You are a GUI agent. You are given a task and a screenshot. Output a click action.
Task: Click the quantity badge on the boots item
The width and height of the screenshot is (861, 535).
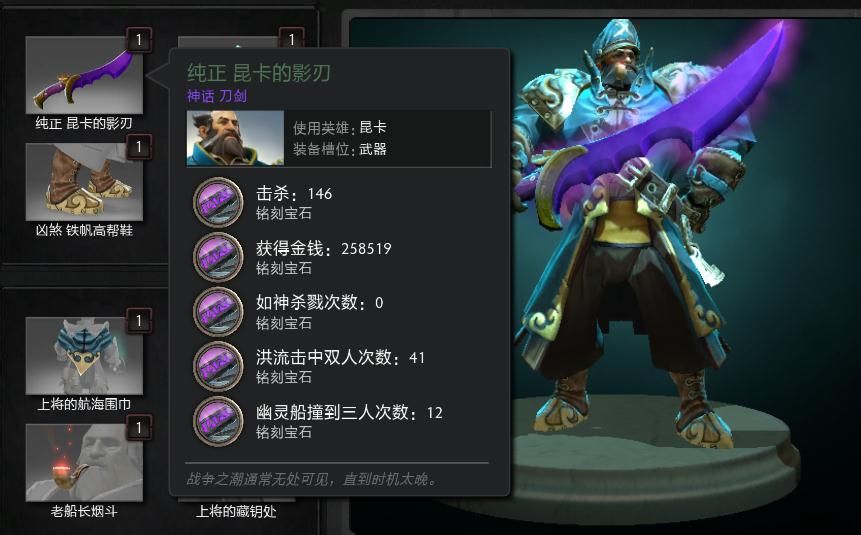pyautogui.click(x=139, y=147)
